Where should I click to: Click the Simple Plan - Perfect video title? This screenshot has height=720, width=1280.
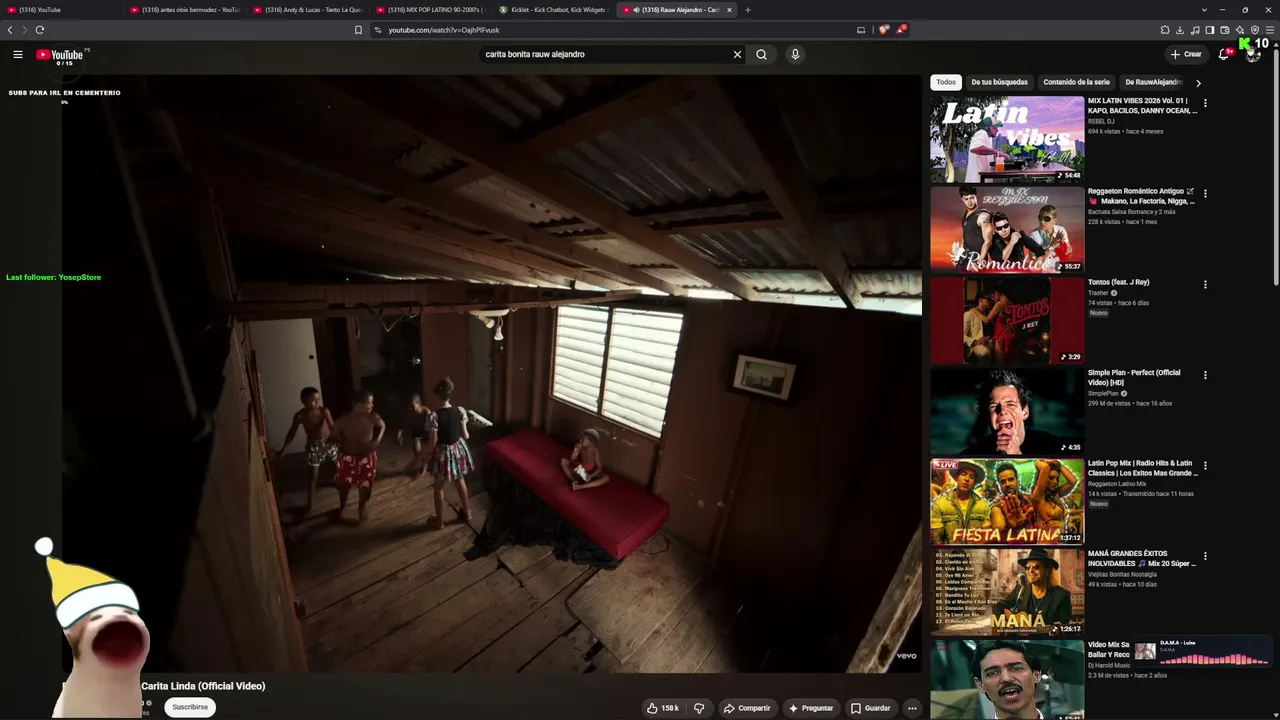[x=1134, y=377]
